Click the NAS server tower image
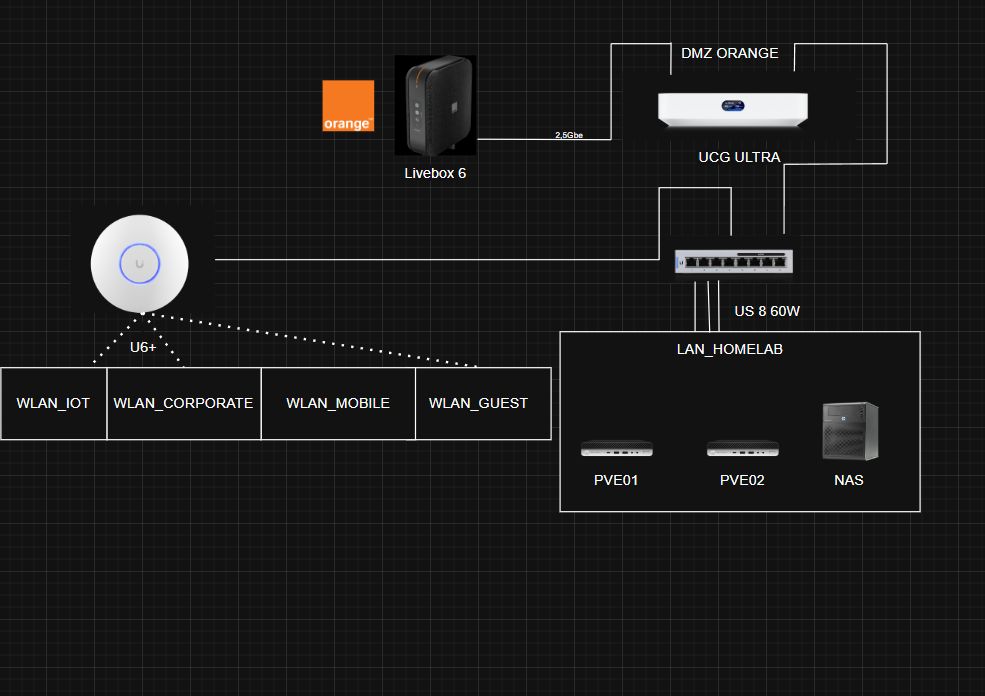This screenshot has height=696, width=985. (x=850, y=431)
